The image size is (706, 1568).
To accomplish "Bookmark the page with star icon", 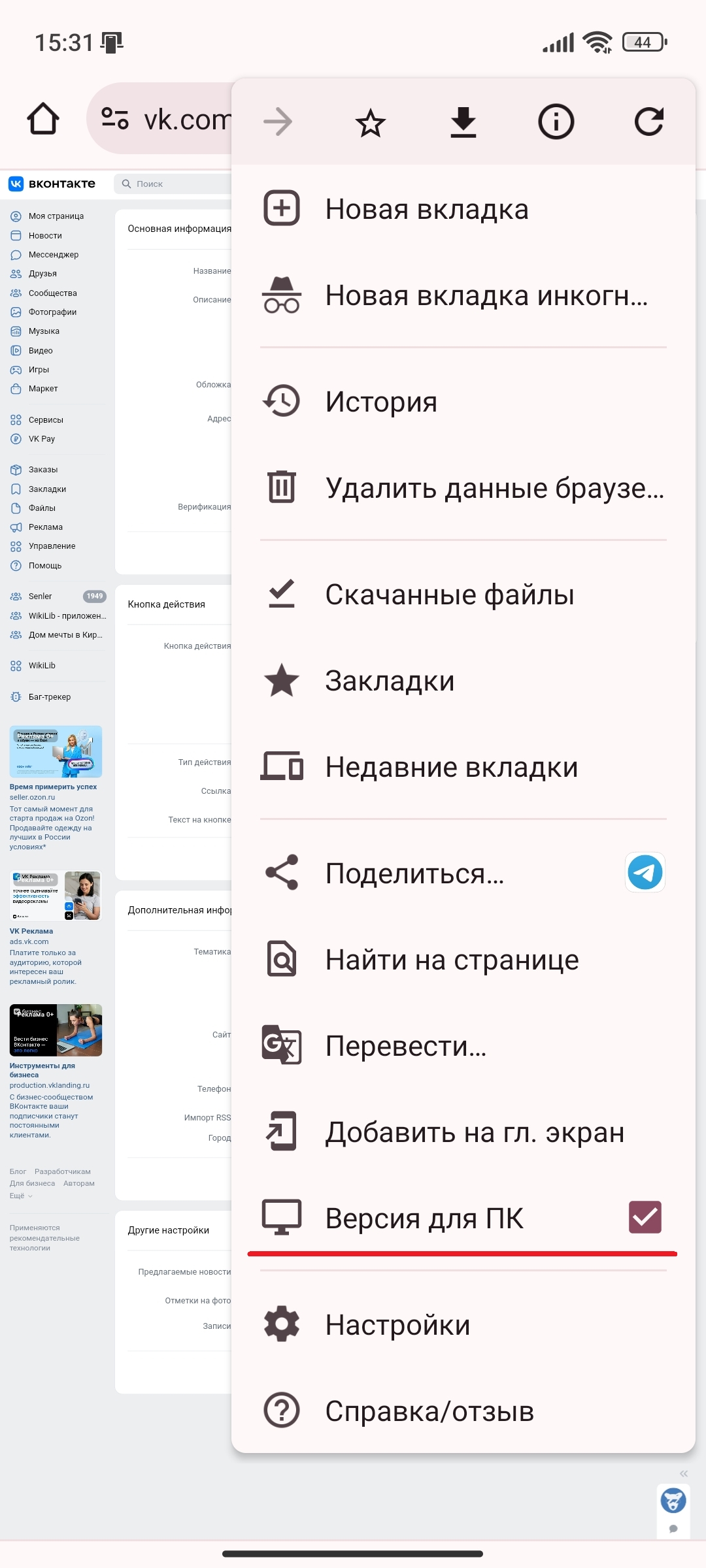I will (x=370, y=122).
